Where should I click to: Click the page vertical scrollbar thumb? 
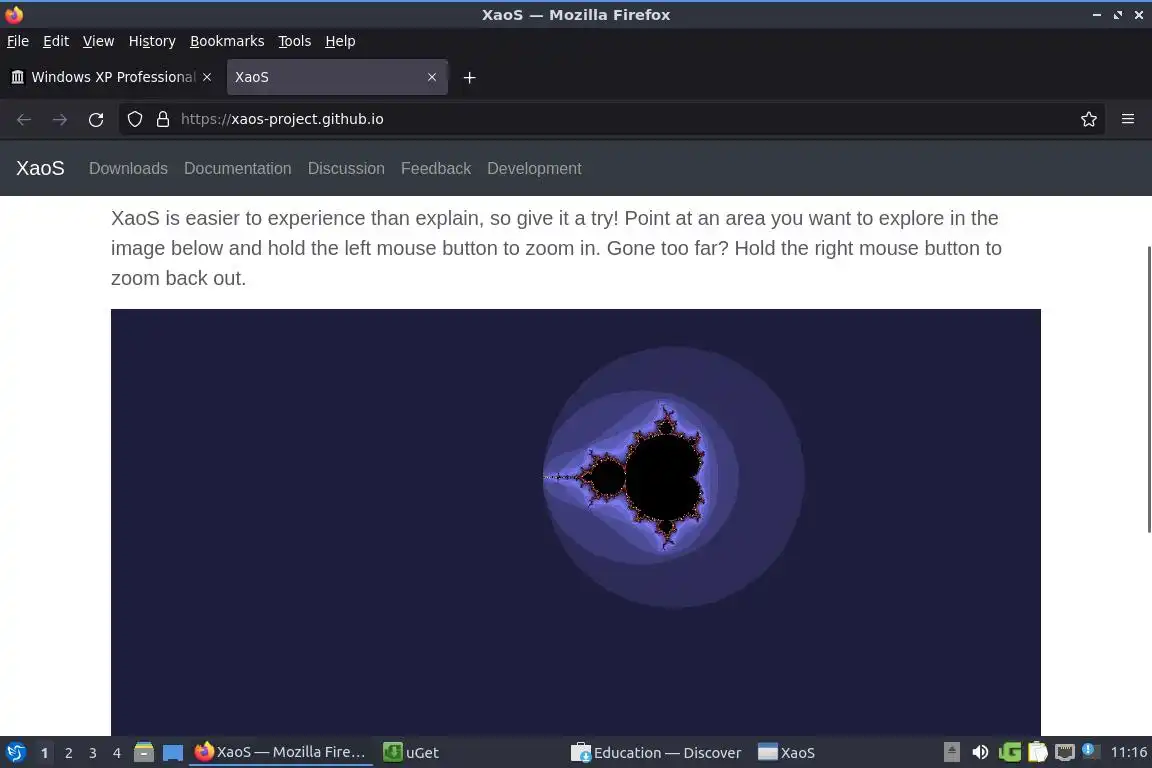[1148, 390]
